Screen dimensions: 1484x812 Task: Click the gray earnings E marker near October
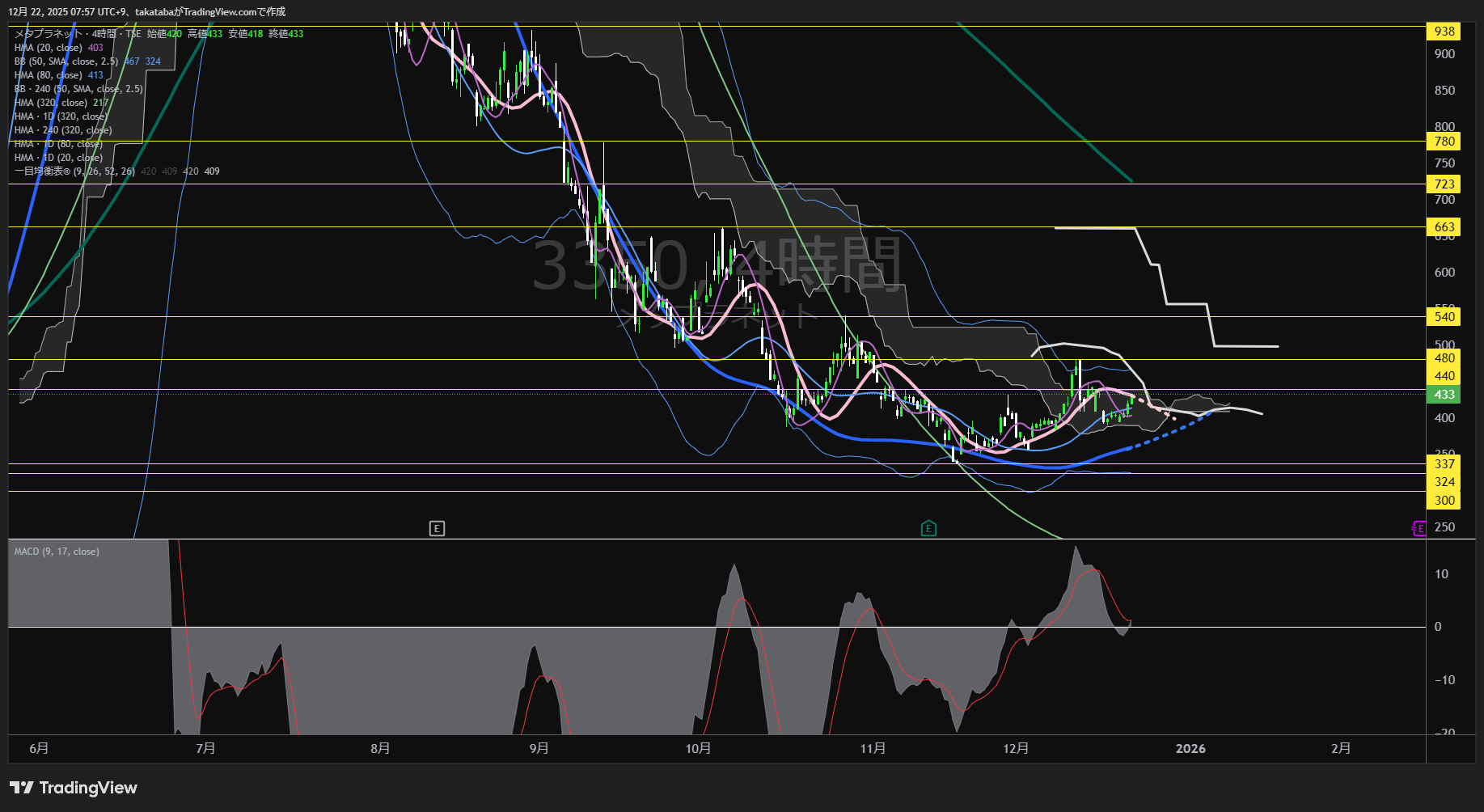pos(437,529)
